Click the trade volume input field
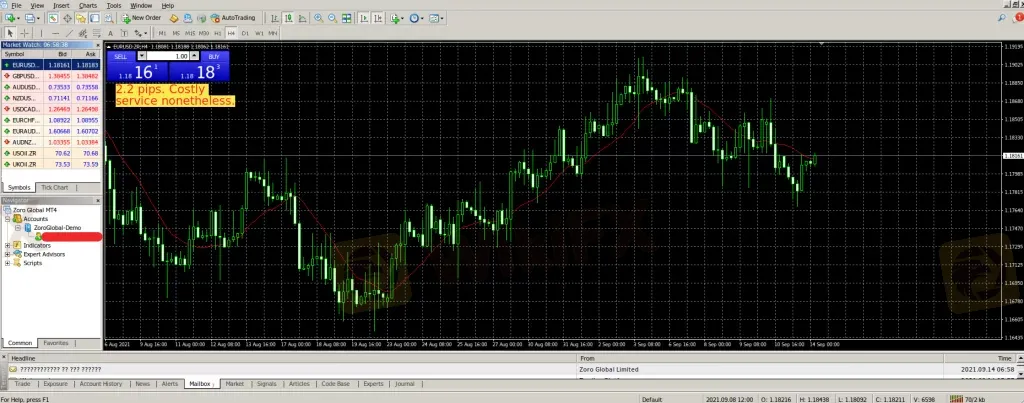Screen dimensions: 1024x403 click(x=167, y=56)
